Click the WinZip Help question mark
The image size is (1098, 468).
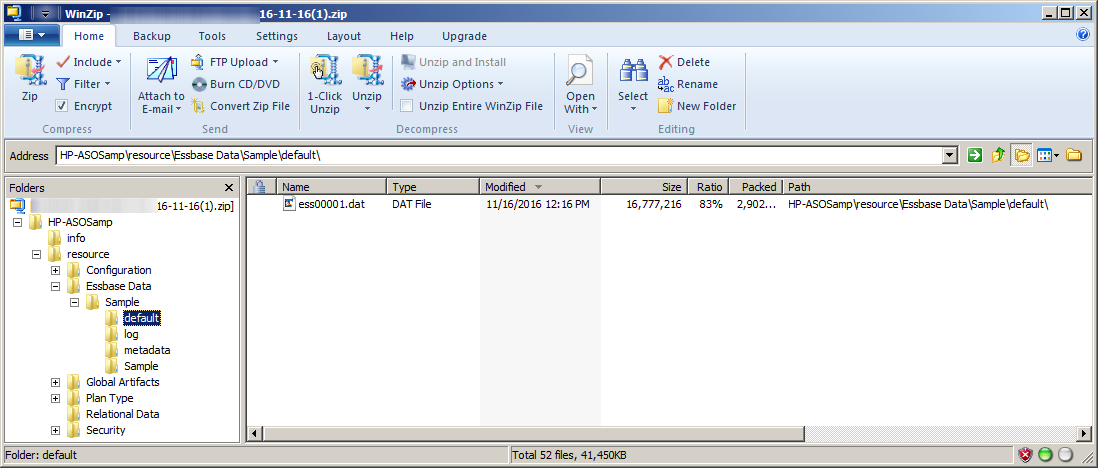(1083, 35)
